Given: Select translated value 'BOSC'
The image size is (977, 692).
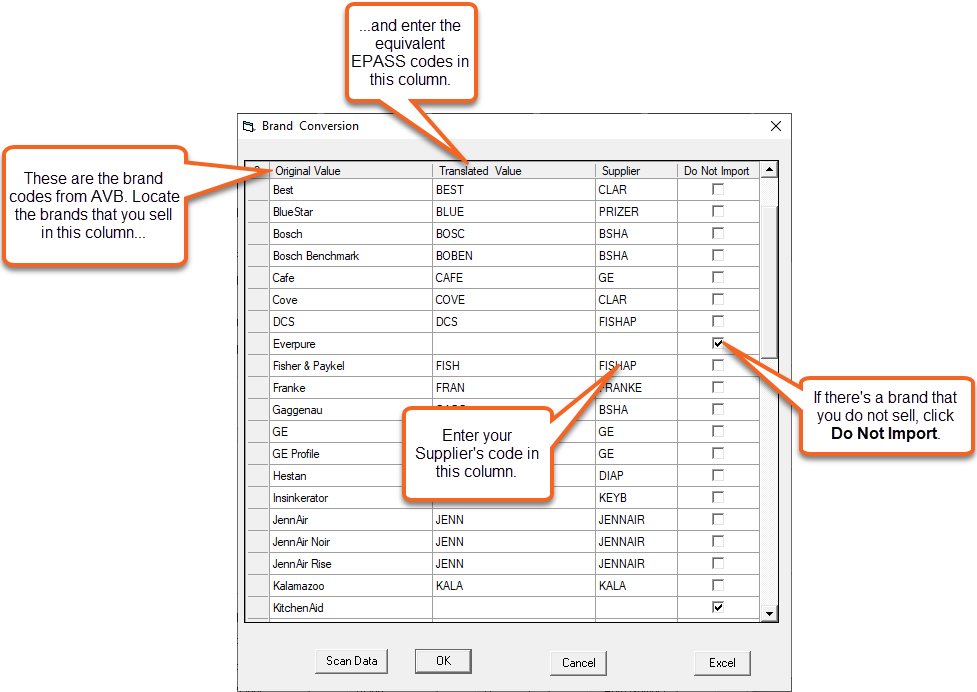Looking at the screenshot, I should (x=513, y=234).
